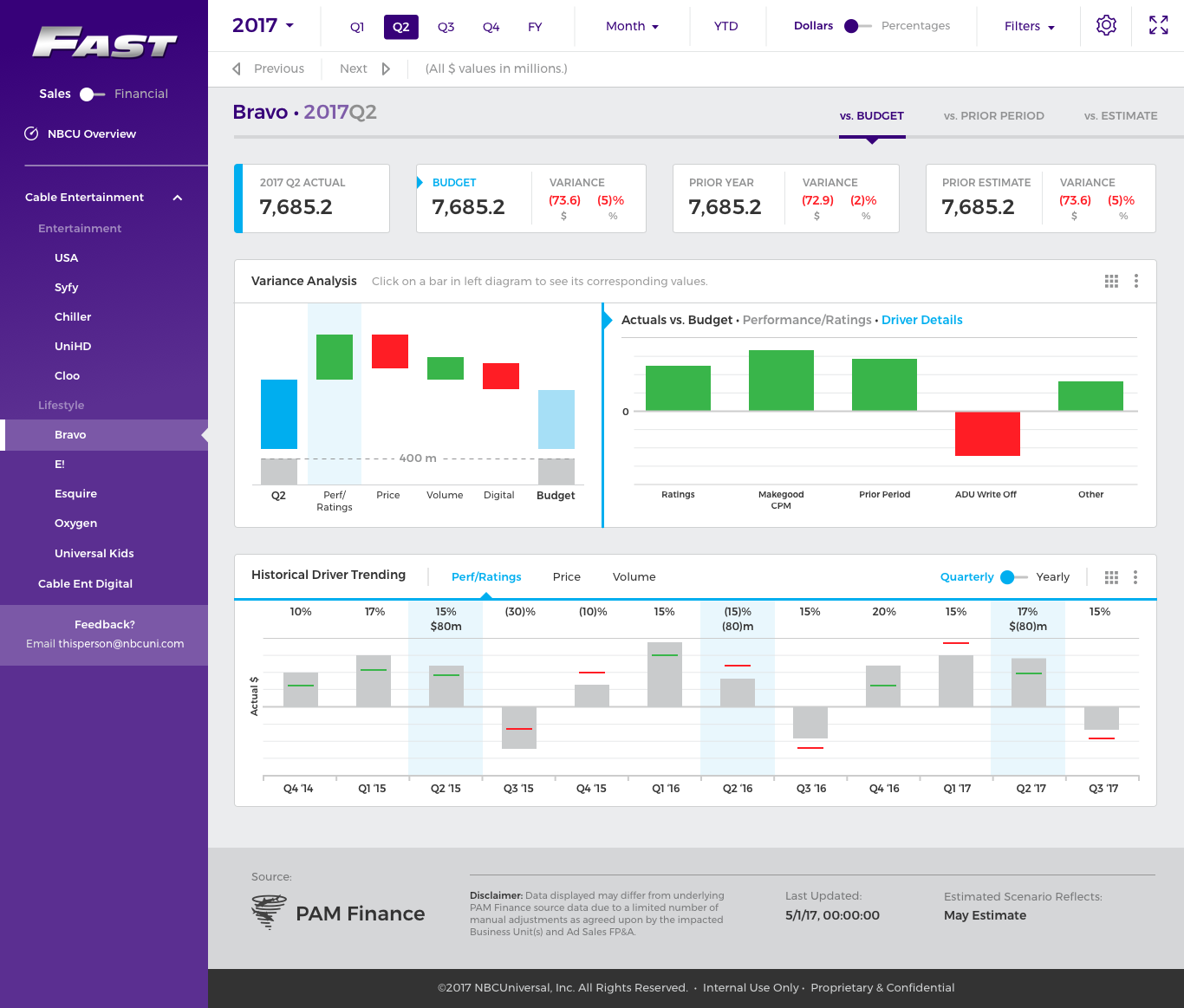Click the red ADU Write Off bar
Image resolution: width=1184 pixels, height=1008 pixels.
(x=987, y=433)
